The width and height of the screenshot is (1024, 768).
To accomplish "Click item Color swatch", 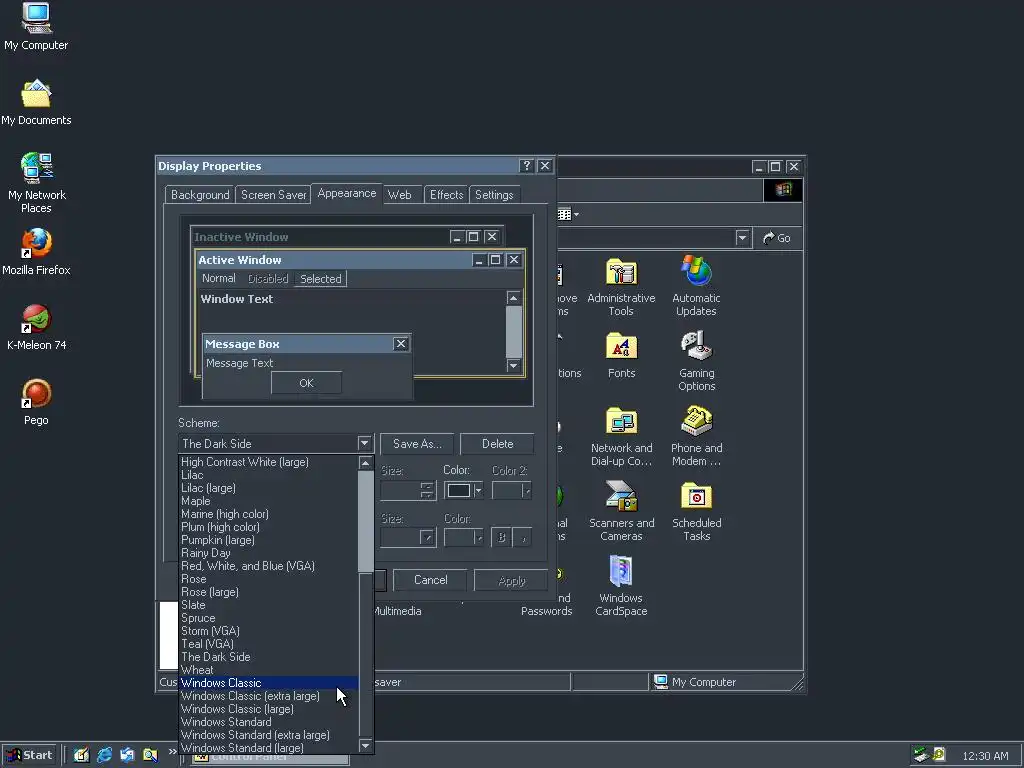I will coord(459,490).
